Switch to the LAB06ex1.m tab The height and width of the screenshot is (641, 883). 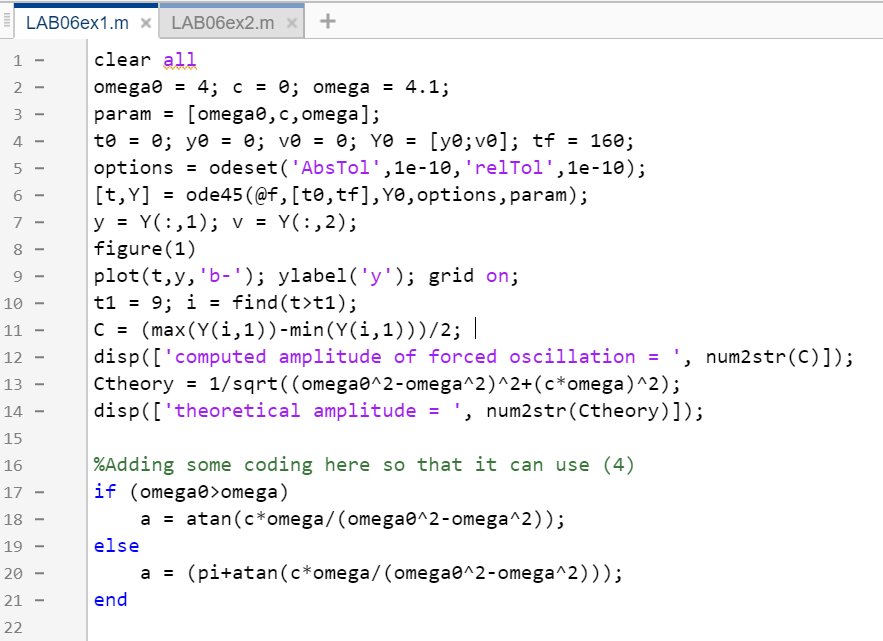[x=77, y=23]
